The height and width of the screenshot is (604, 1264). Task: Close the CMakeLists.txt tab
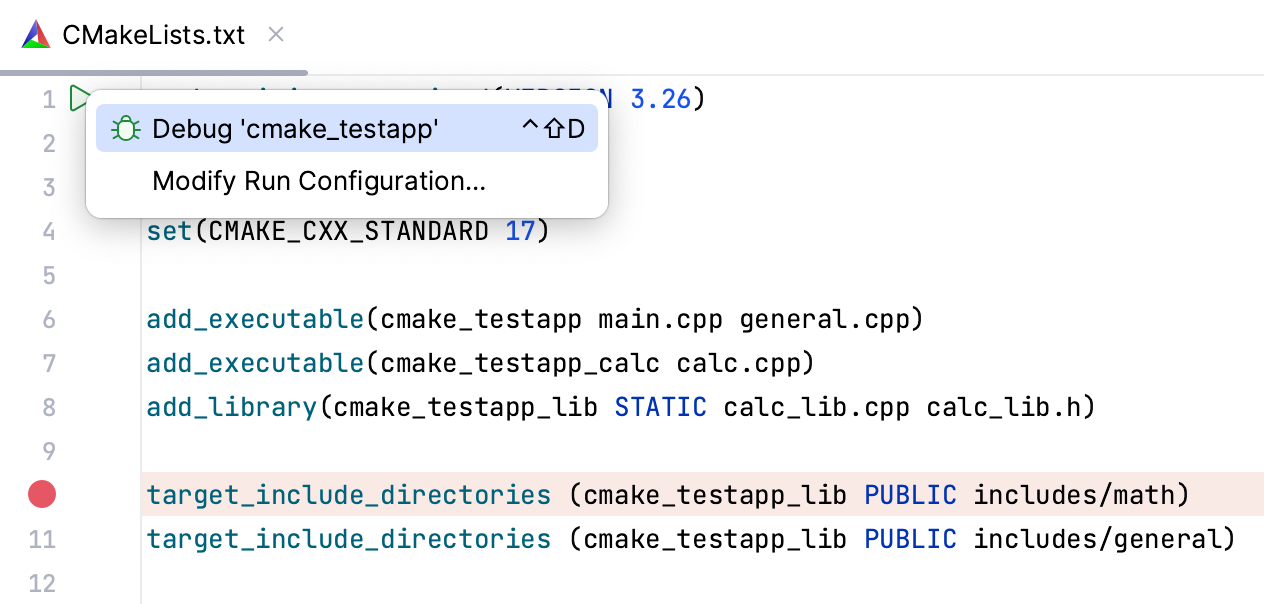[275, 34]
